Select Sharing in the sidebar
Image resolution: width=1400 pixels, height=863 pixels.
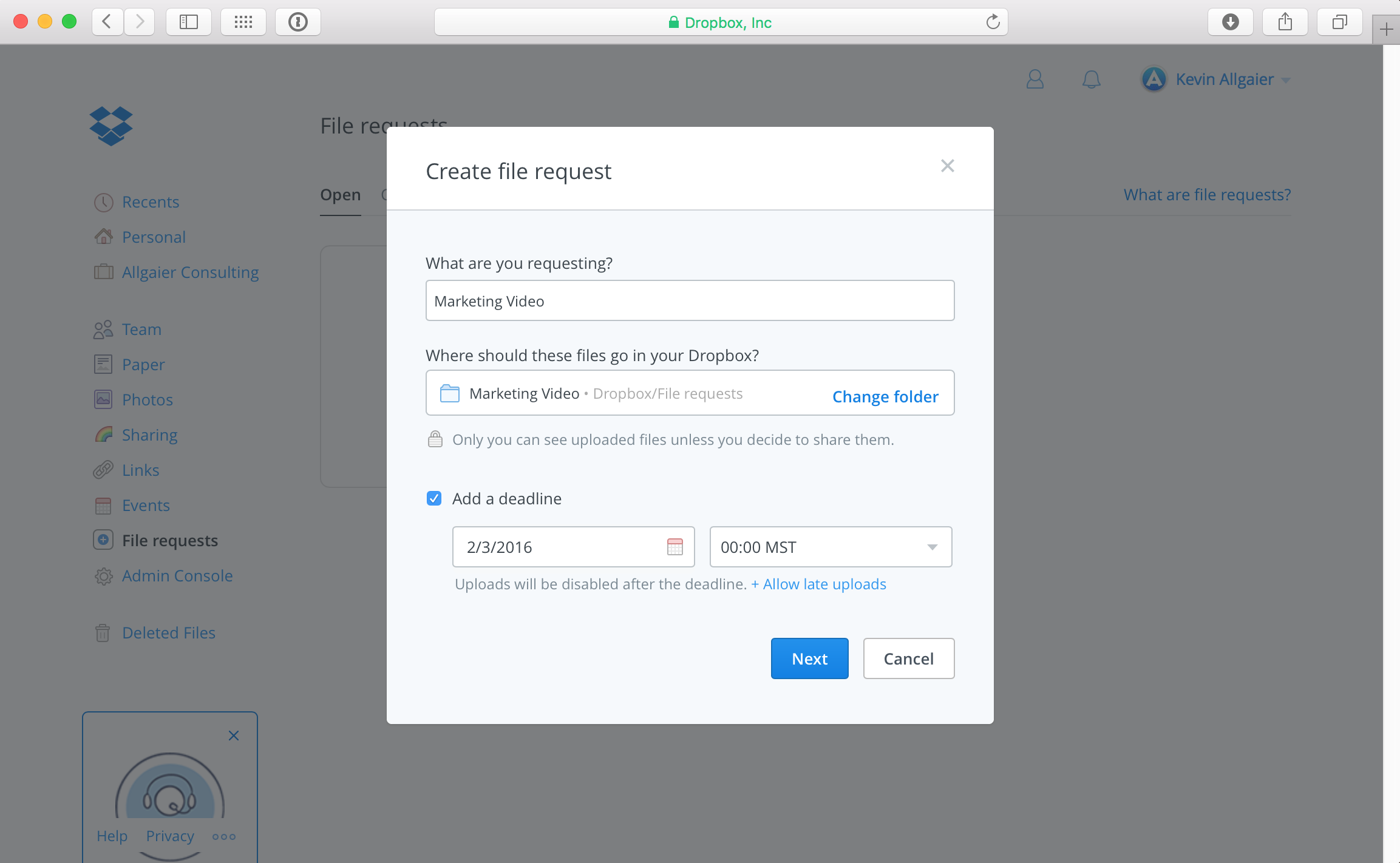pos(150,435)
